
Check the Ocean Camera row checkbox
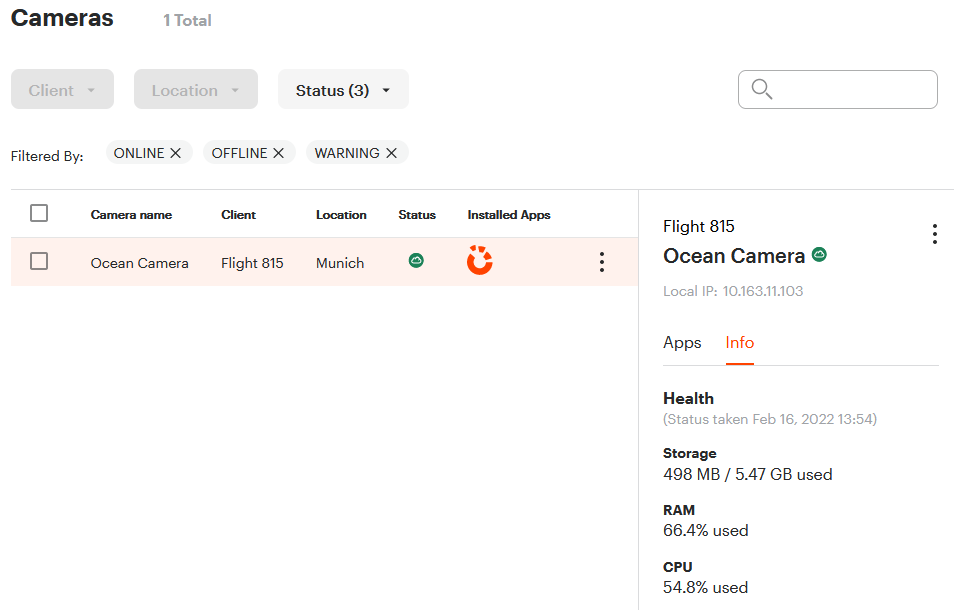39,261
